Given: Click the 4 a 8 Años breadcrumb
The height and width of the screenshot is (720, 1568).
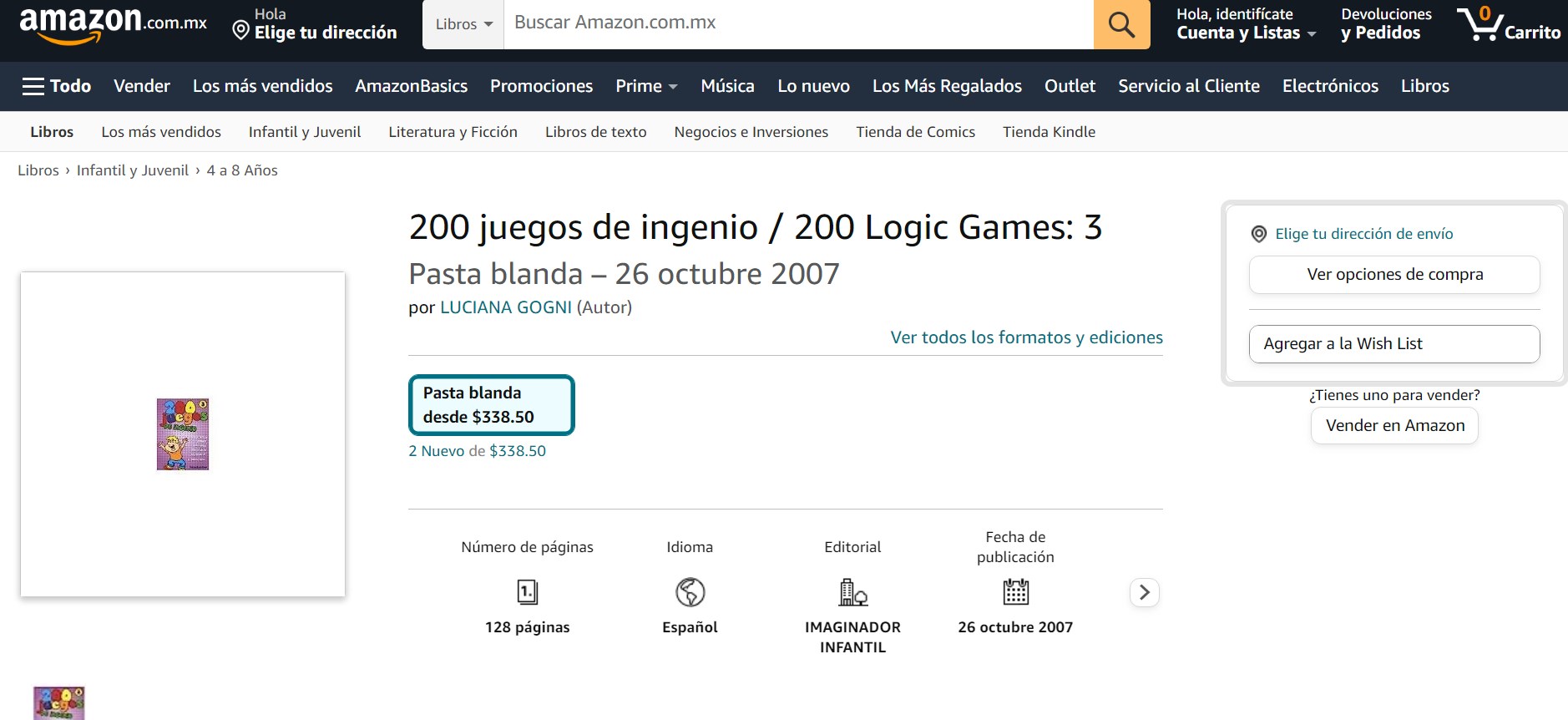Looking at the screenshot, I should pyautogui.click(x=242, y=170).
